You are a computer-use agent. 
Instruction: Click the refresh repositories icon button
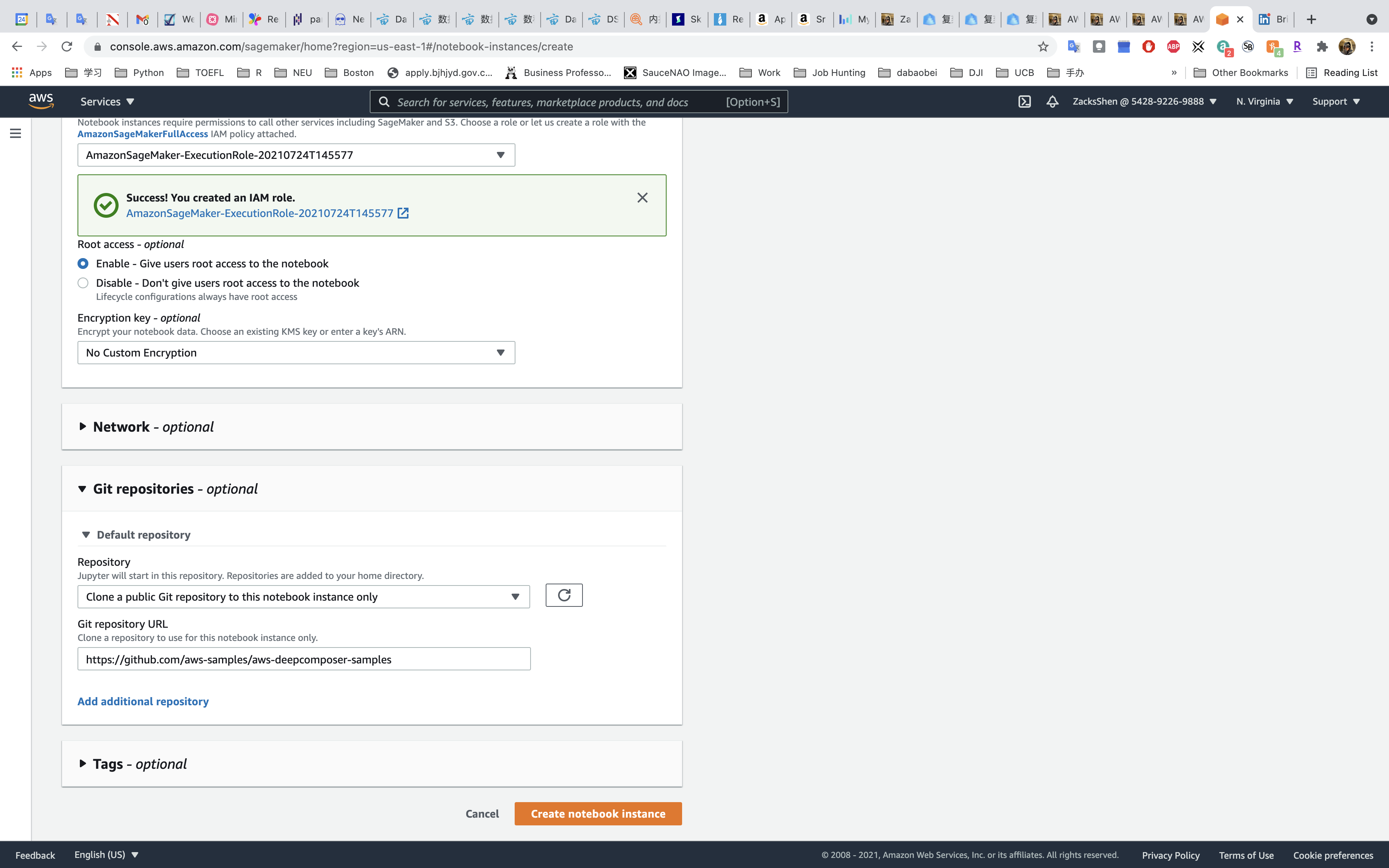click(564, 595)
